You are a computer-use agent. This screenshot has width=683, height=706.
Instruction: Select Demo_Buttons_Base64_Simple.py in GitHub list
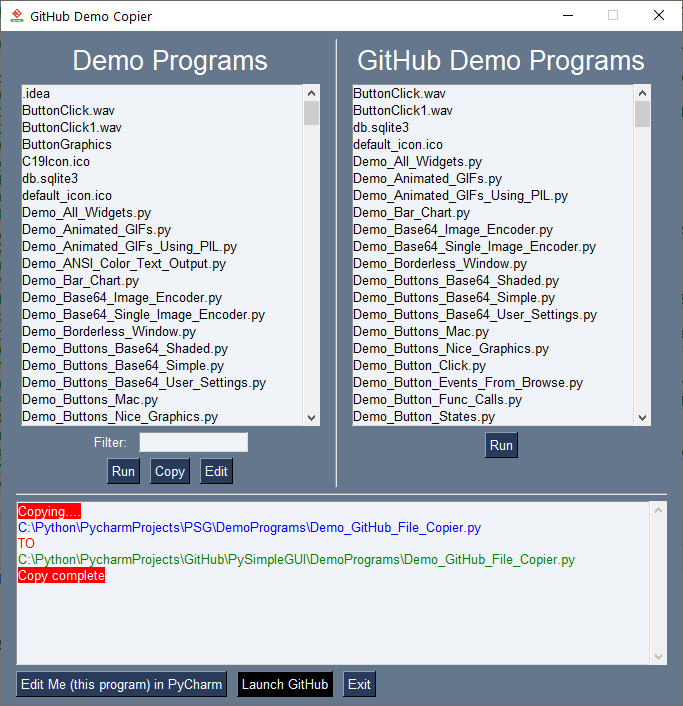point(493,298)
